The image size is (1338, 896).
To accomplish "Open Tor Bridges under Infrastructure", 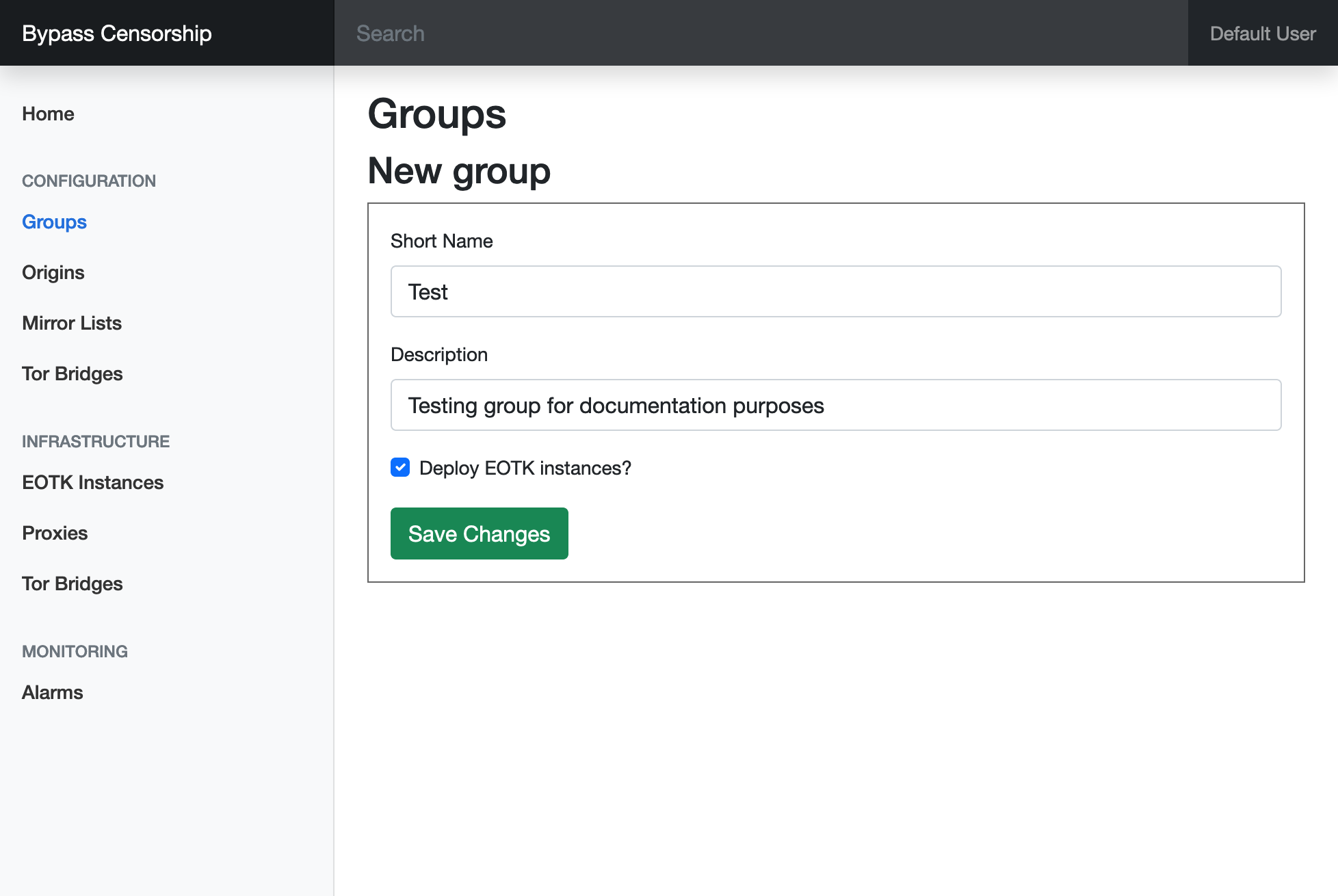I will tap(73, 584).
